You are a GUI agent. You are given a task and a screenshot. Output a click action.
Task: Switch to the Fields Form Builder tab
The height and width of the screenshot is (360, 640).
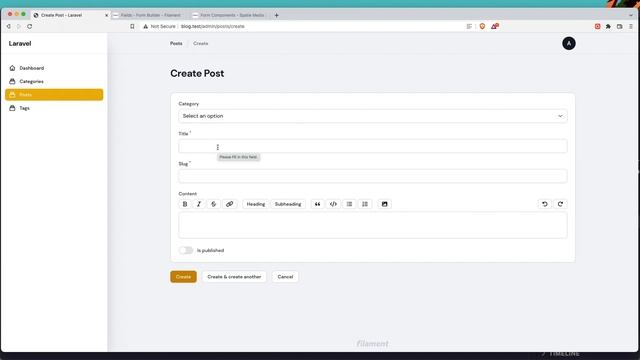click(x=149, y=15)
